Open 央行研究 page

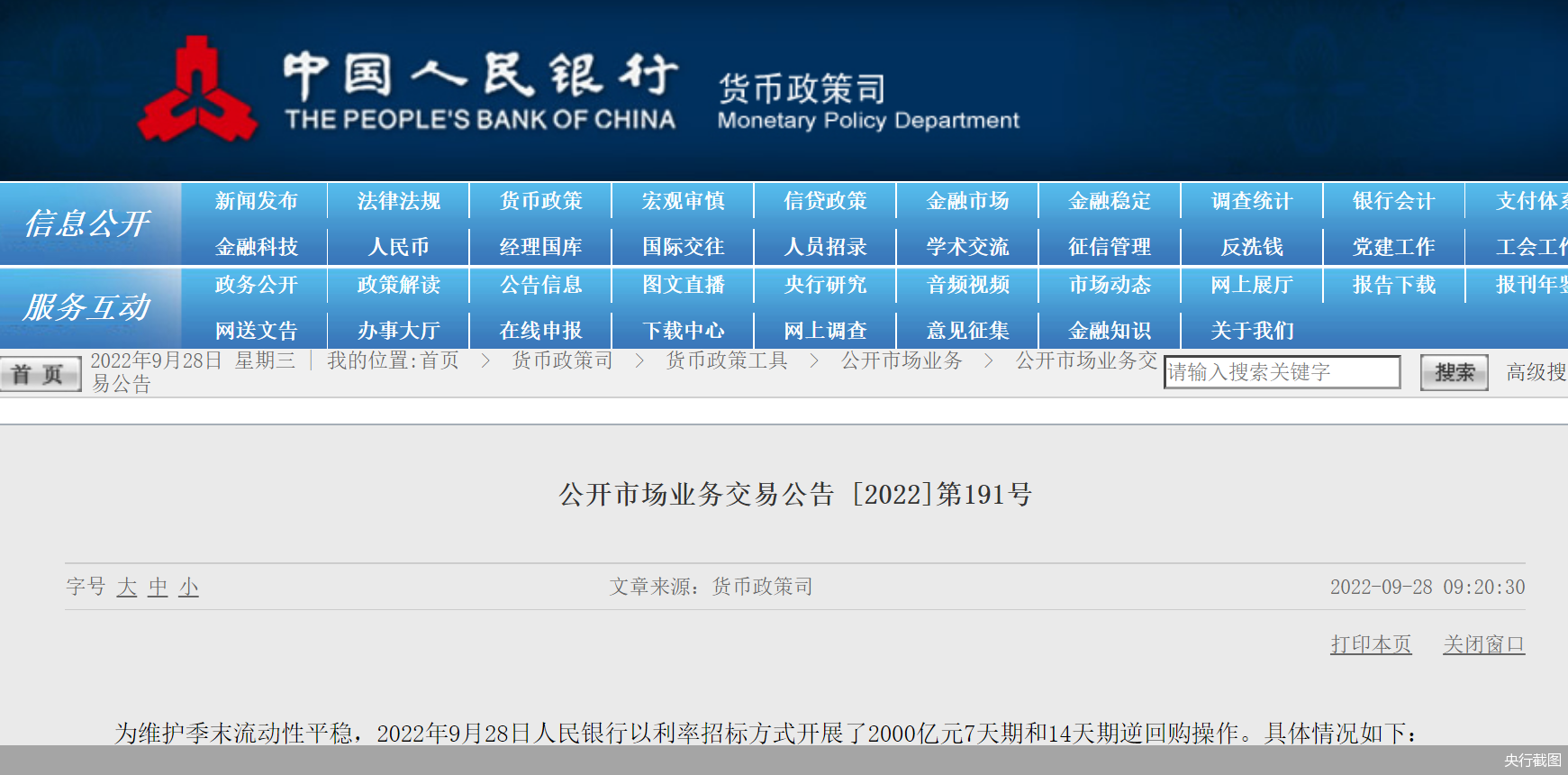[x=825, y=285]
